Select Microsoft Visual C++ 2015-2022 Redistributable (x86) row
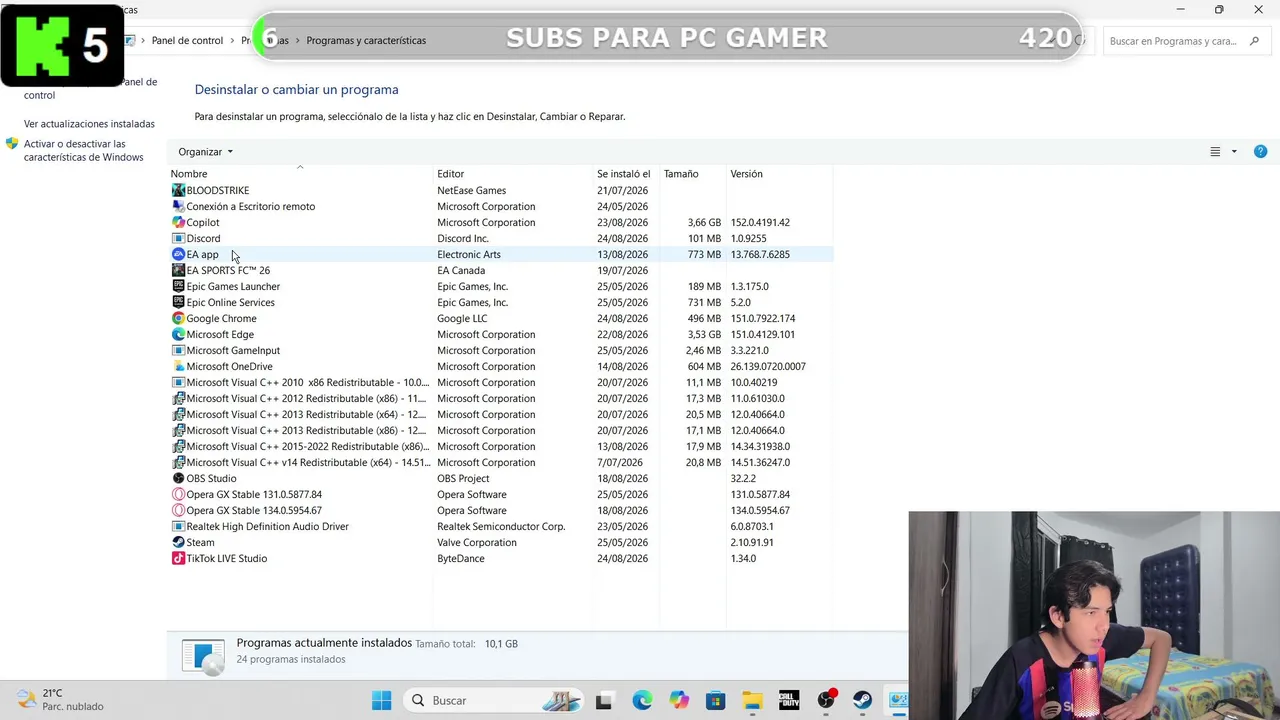Image resolution: width=1280 pixels, height=720 pixels. 501,446
